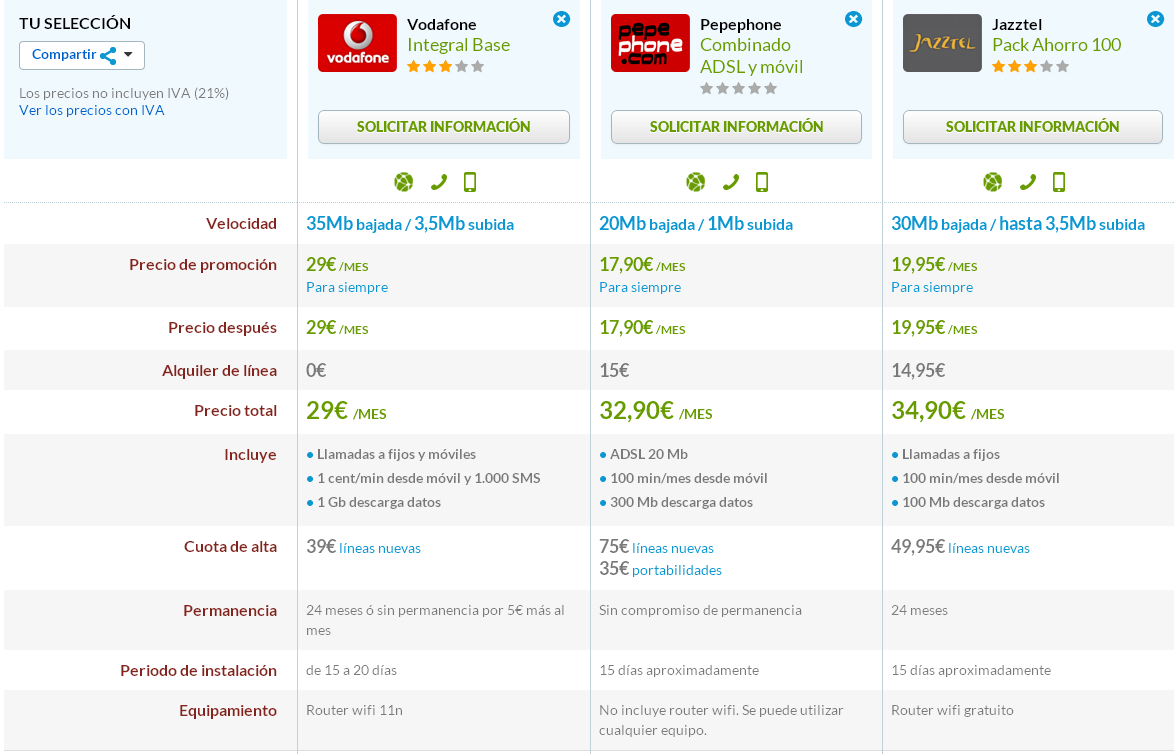Image resolution: width=1174 pixels, height=754 pixels.
Task: Click the 'Precio total' row label
Action: tap(235, 410)
